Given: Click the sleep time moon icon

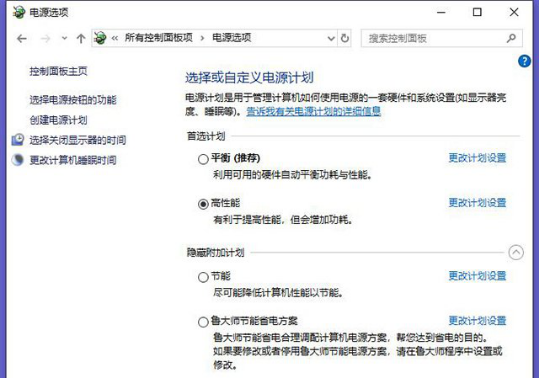Looking at the screenshot, I should [17, 160].
